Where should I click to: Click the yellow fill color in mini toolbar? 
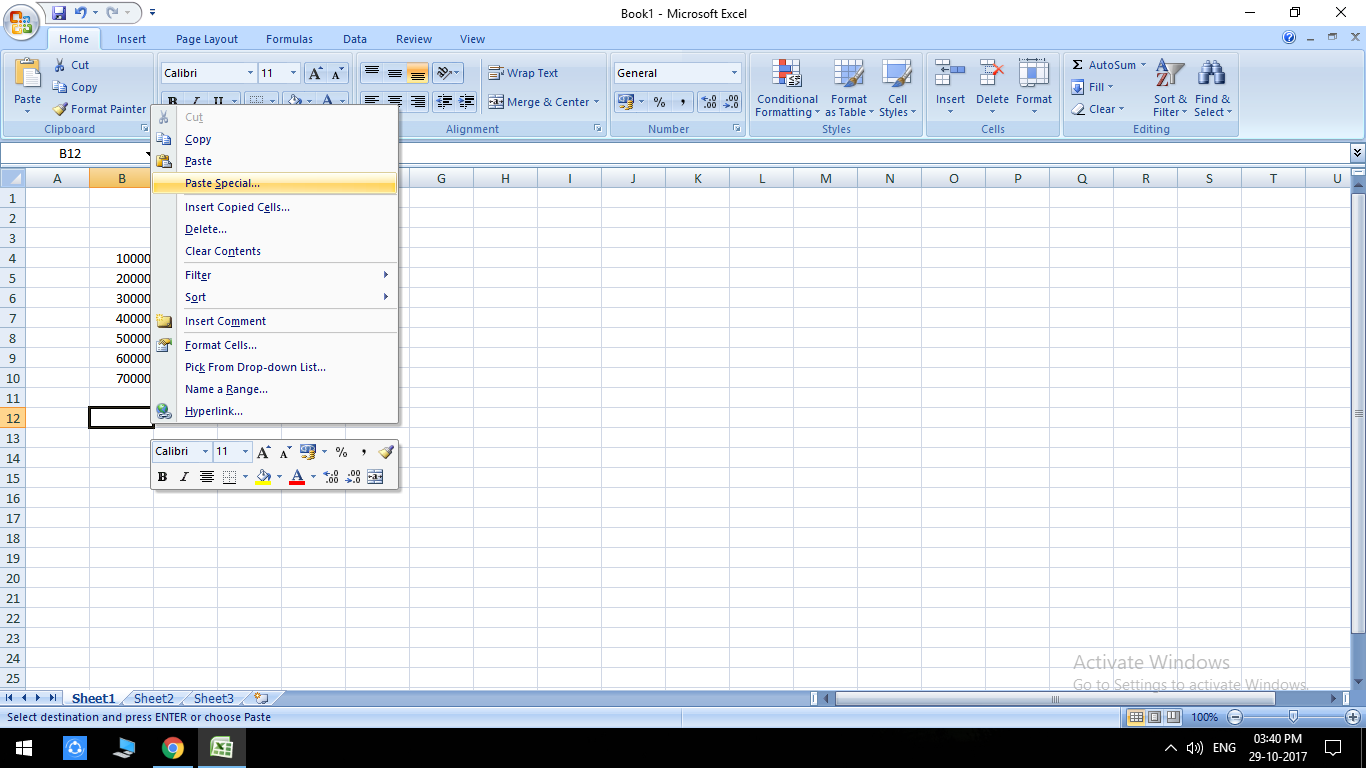coord(263,477)
